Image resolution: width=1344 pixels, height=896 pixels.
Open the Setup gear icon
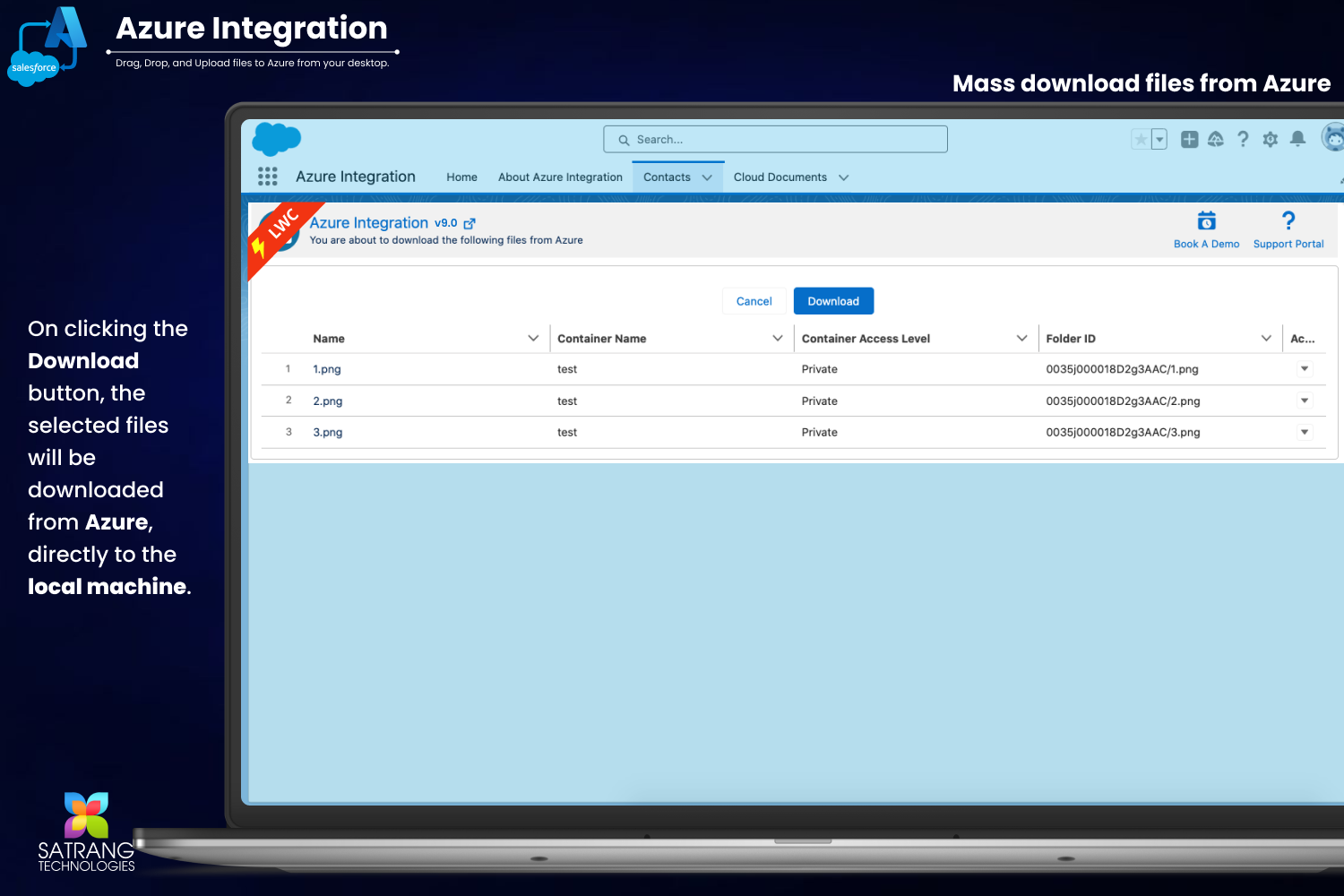1270,139
